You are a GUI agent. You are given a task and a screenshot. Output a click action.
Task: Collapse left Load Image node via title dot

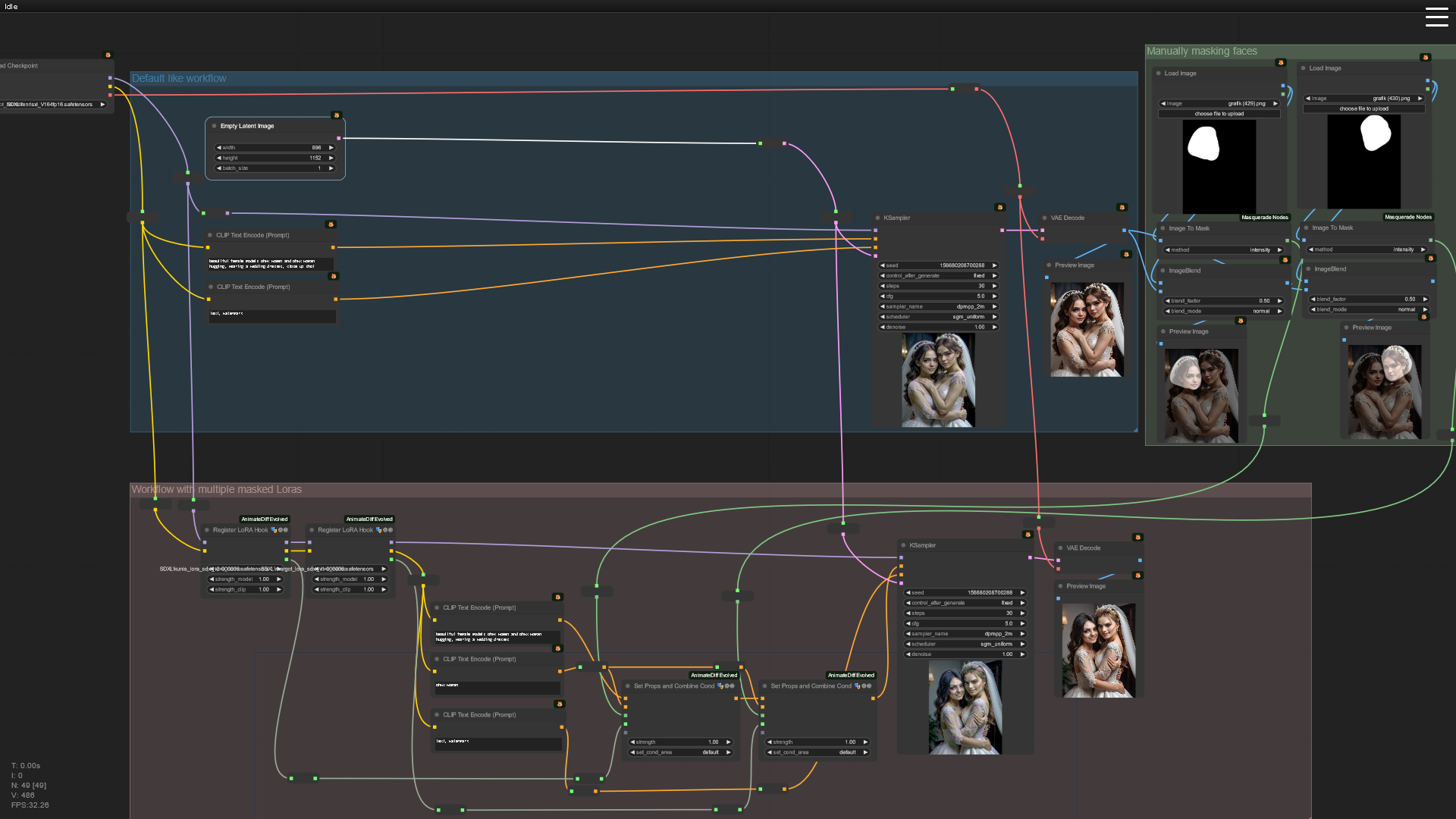[x=1158, y=74]
